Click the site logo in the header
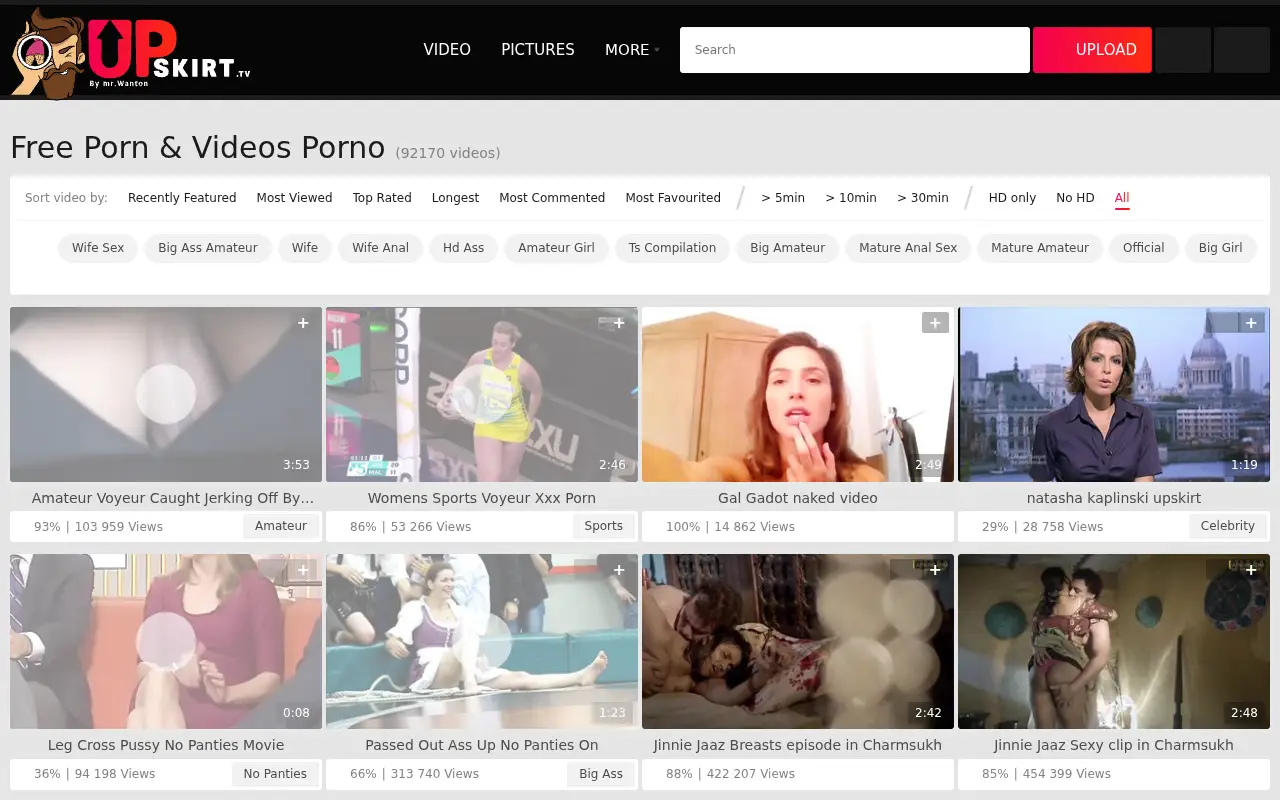 (x=131, y=53)
